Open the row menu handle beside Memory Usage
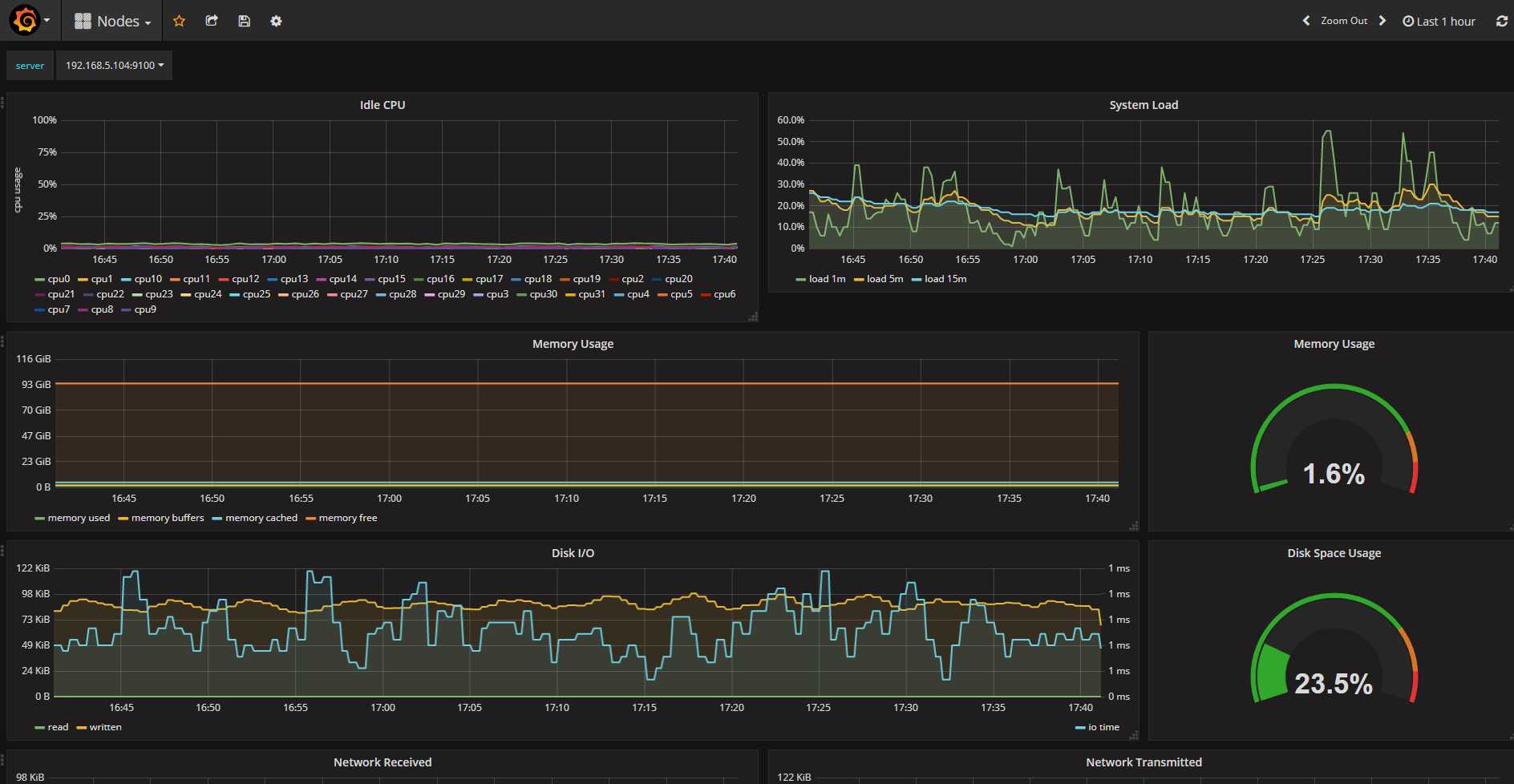 click(x=2, y=341)
